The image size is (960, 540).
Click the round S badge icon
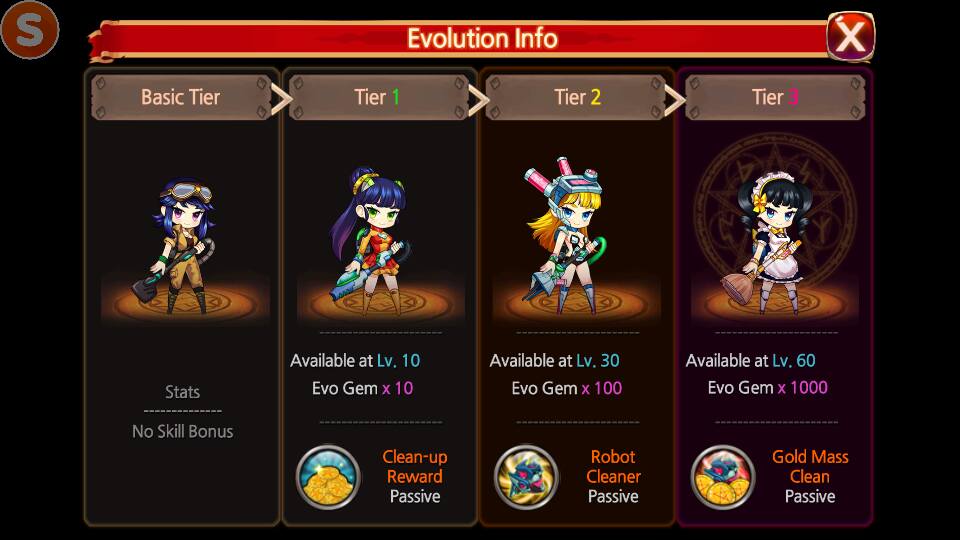[29, 29]
